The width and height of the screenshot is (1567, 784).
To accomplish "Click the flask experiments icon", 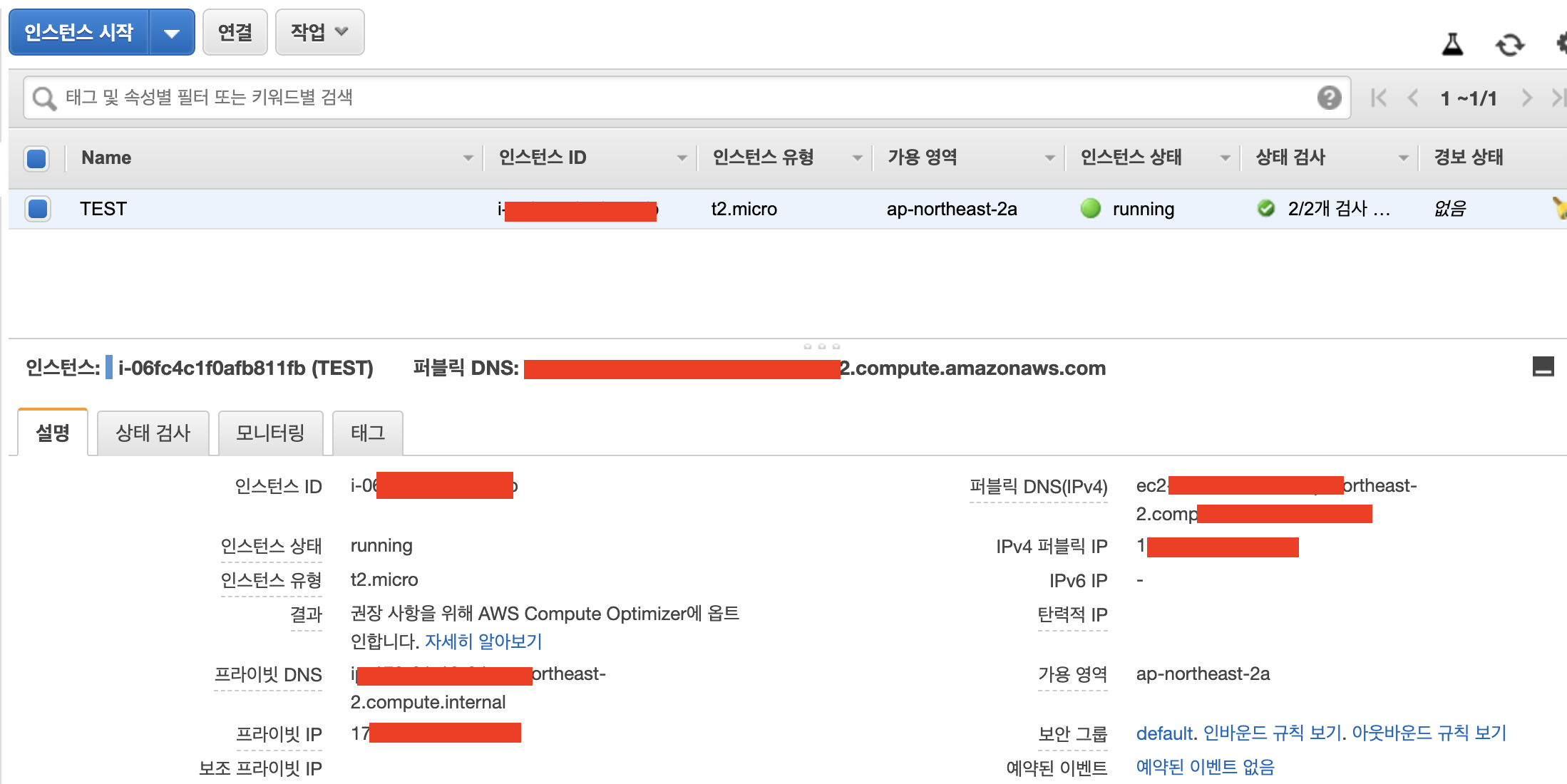I will click(1452, 45).
